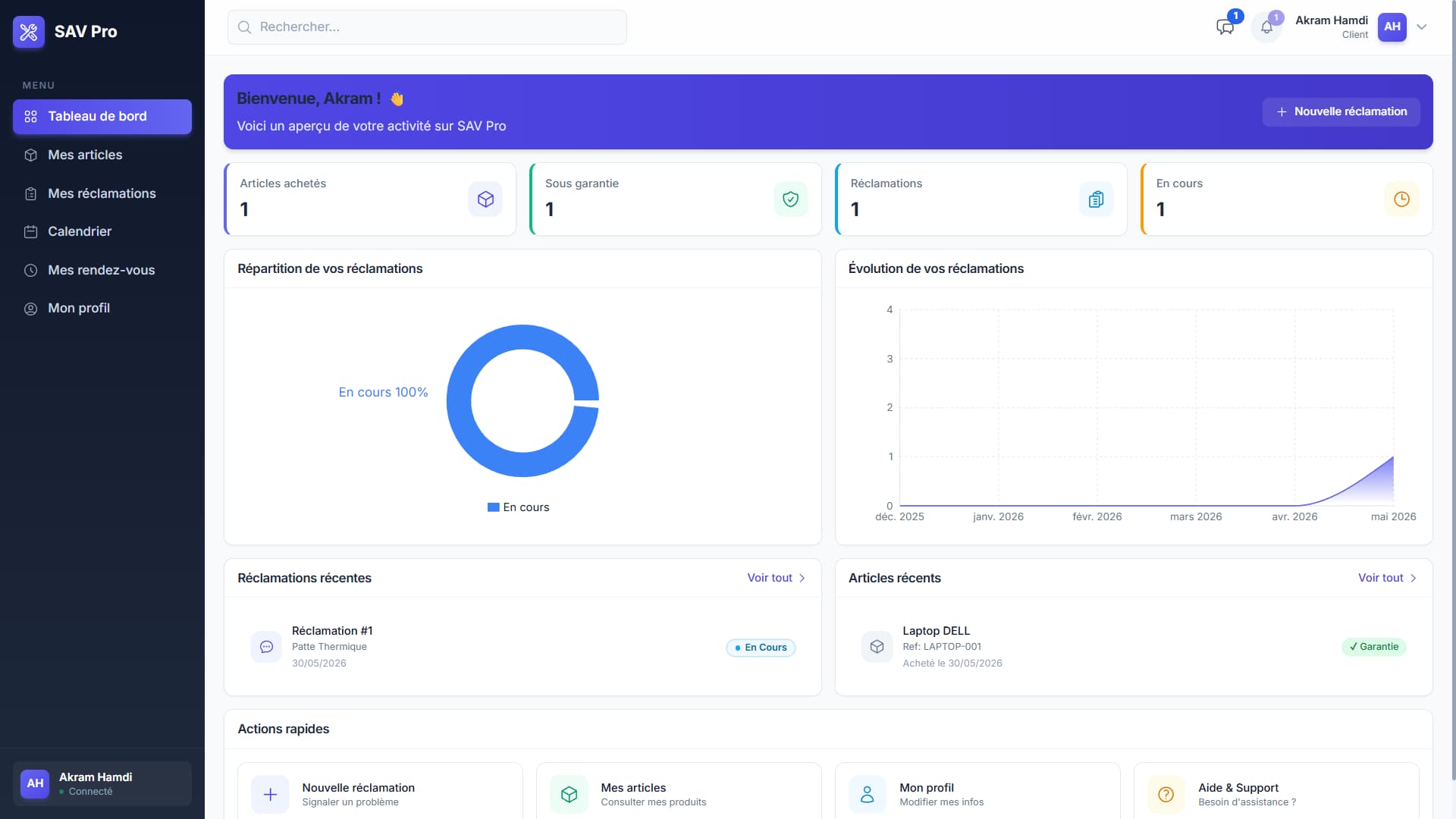The width and height of the screenshot is (1456, 819).
Task: Open the notifications bell icon
Action: (x=1266, y=27)
